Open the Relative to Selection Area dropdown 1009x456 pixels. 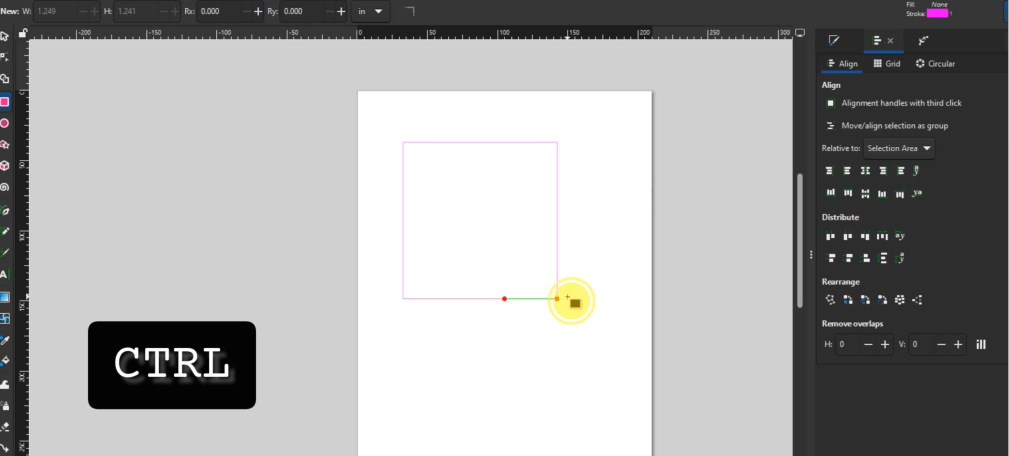click(x=899, y=149)
